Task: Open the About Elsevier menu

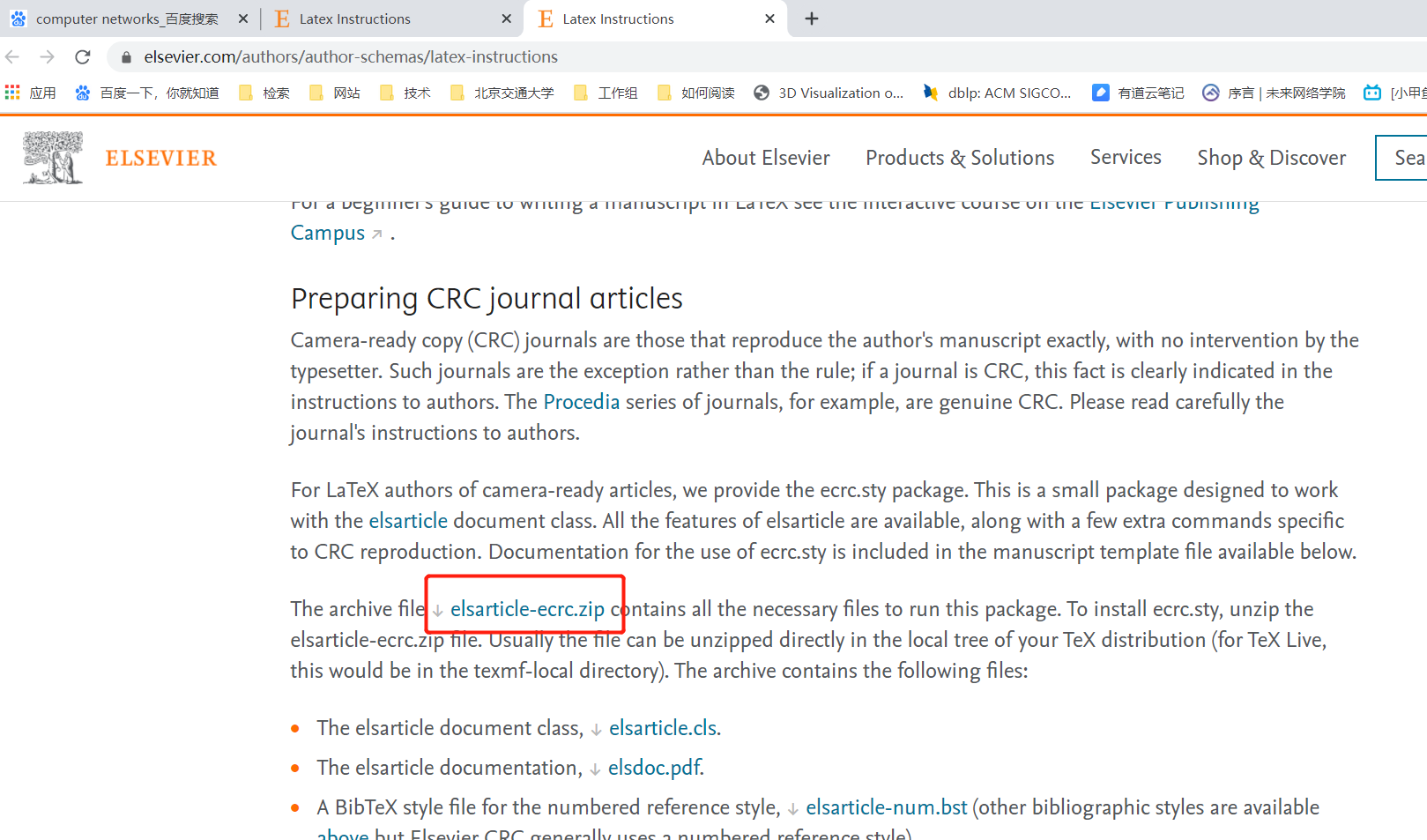Action: pyautogui.click(x=766, y=158)
